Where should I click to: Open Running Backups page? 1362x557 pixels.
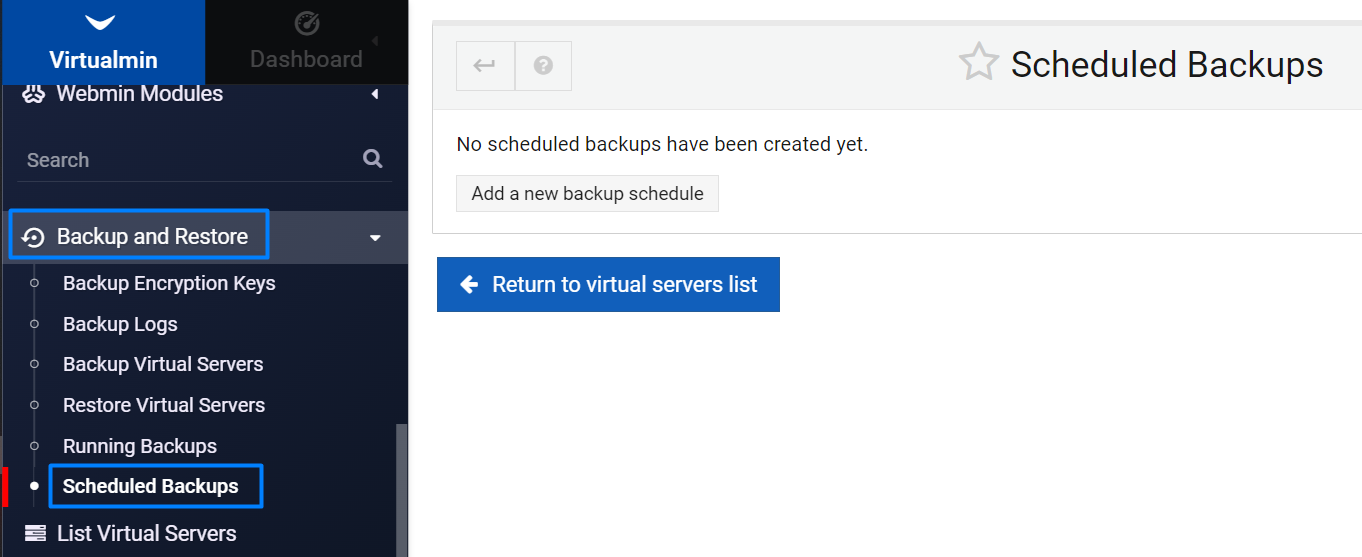pos(140,446)
